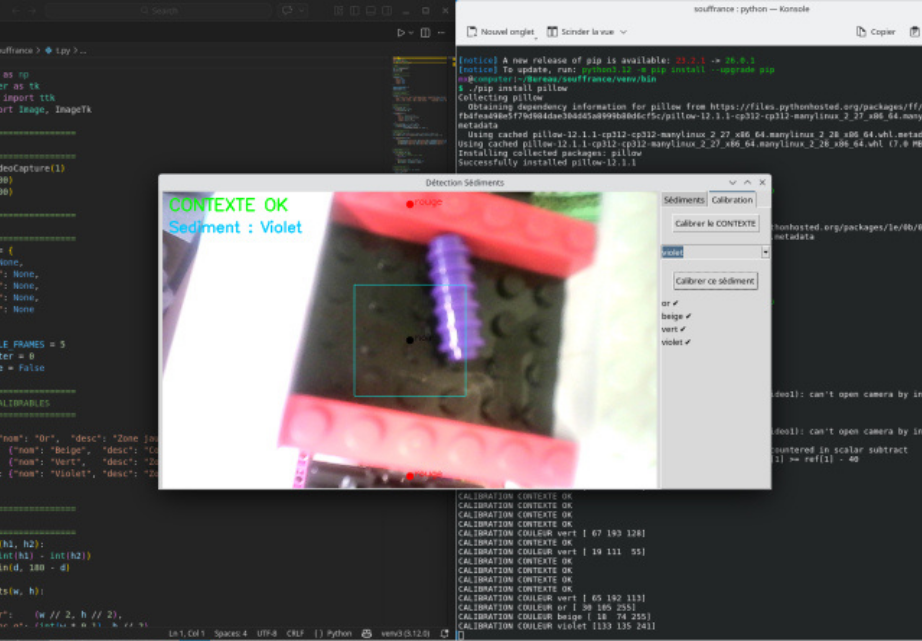Switch to the Sédiments tab
This screenshot has width=922, height=641.
(x=684, y=200)
